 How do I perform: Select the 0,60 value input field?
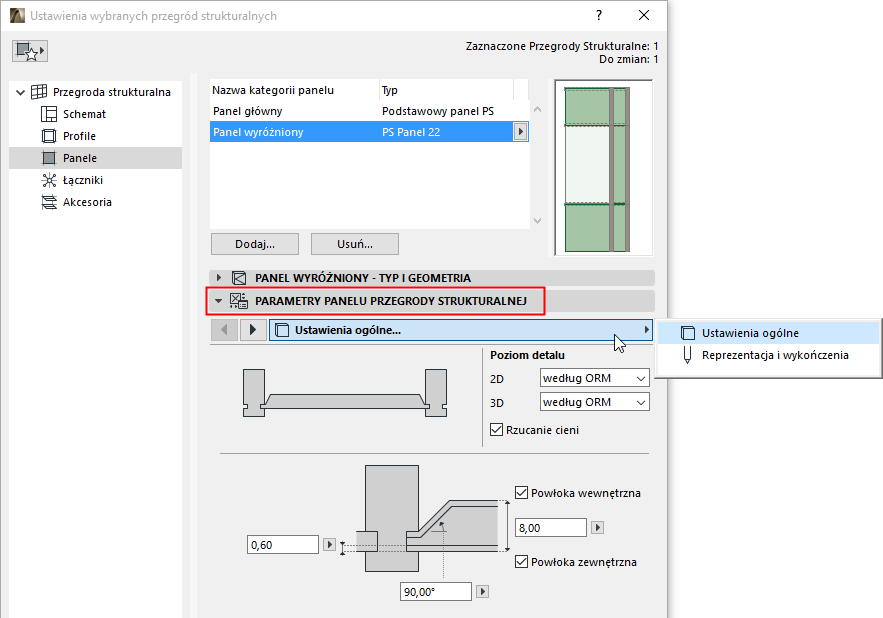coord(283,544)
